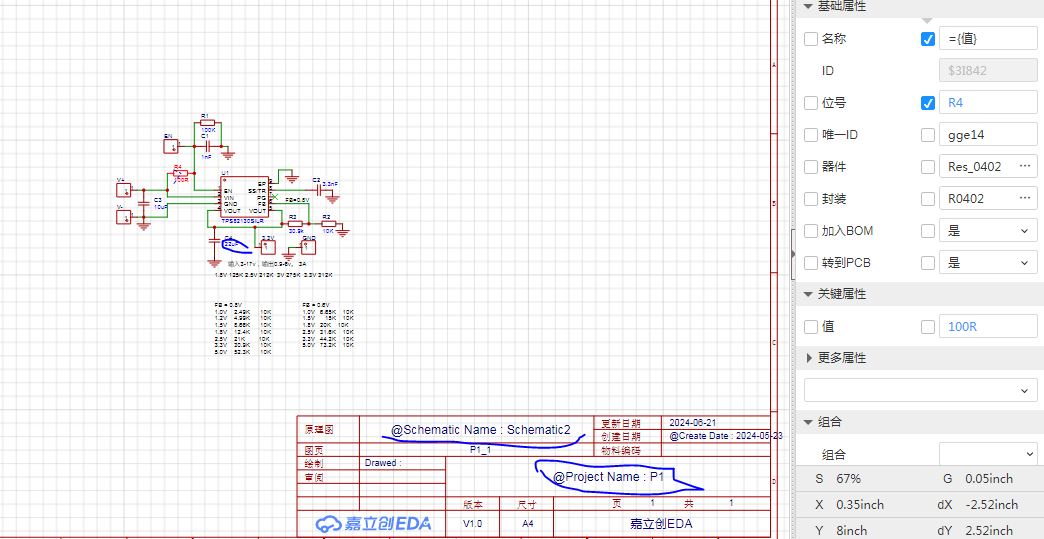
Task: Click the A4 size cell
Action: point(527,524)
